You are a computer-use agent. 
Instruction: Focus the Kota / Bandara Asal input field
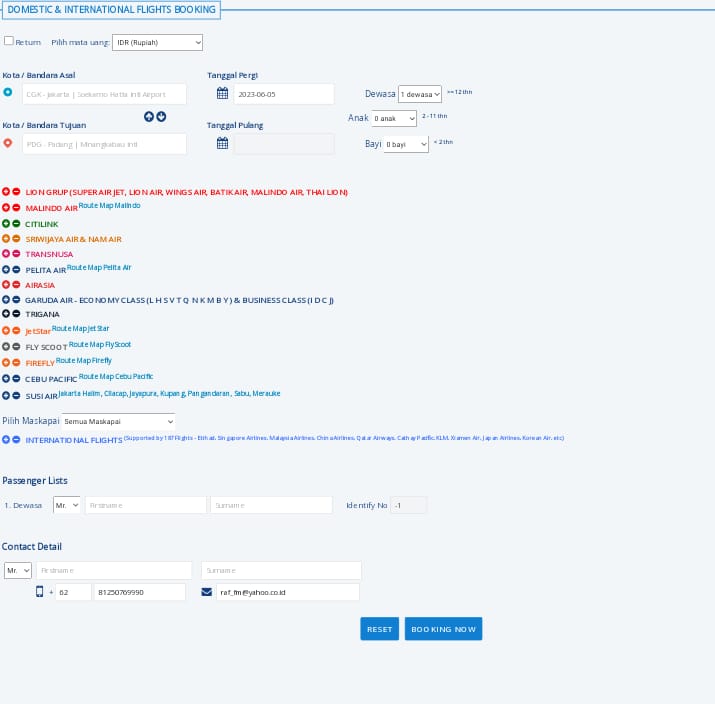point(104,94)
